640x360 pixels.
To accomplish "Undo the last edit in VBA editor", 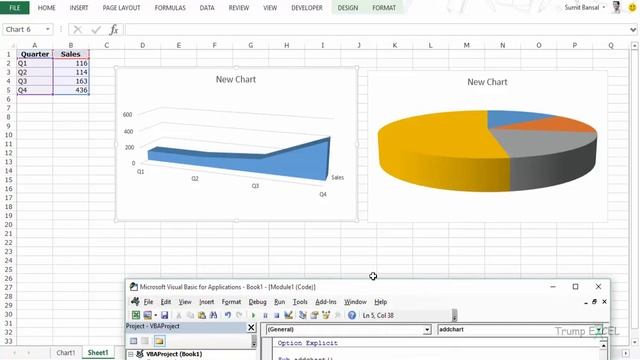I will (228, 315).
